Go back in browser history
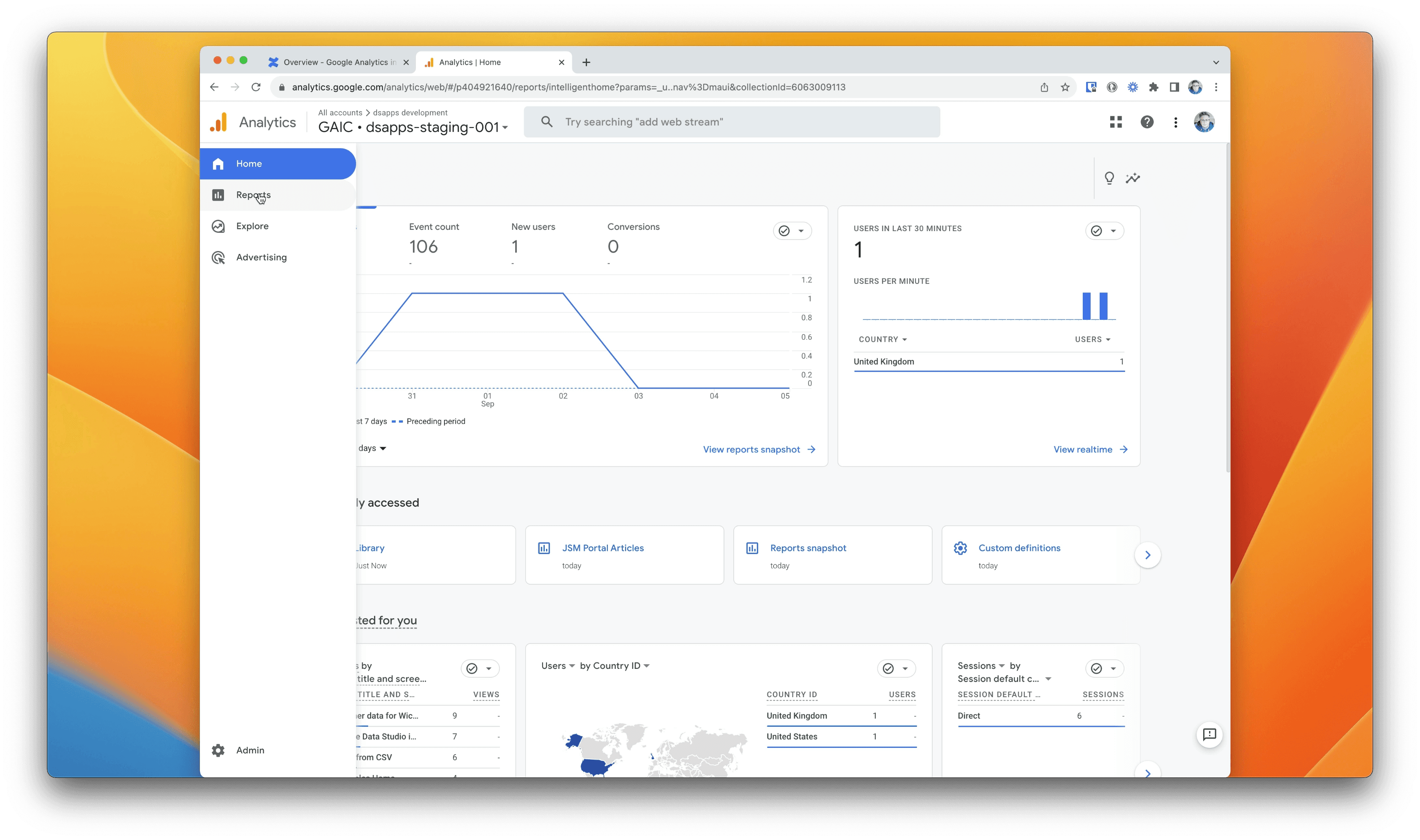 tap(214, 87)
